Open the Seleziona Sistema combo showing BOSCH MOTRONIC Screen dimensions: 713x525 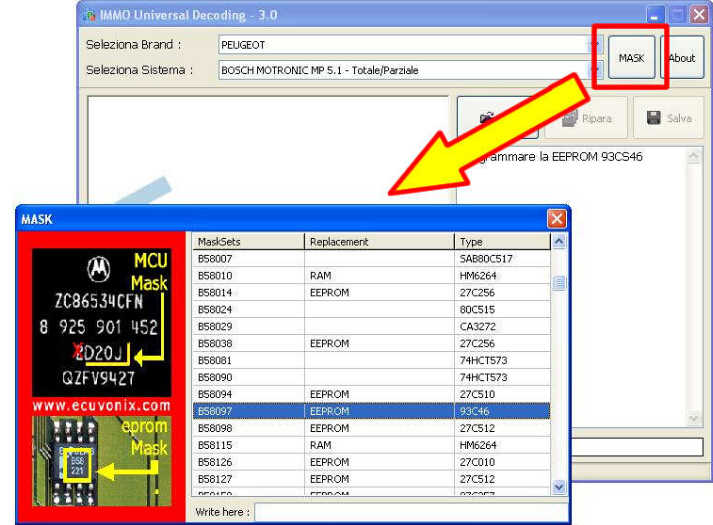(411, 70)
